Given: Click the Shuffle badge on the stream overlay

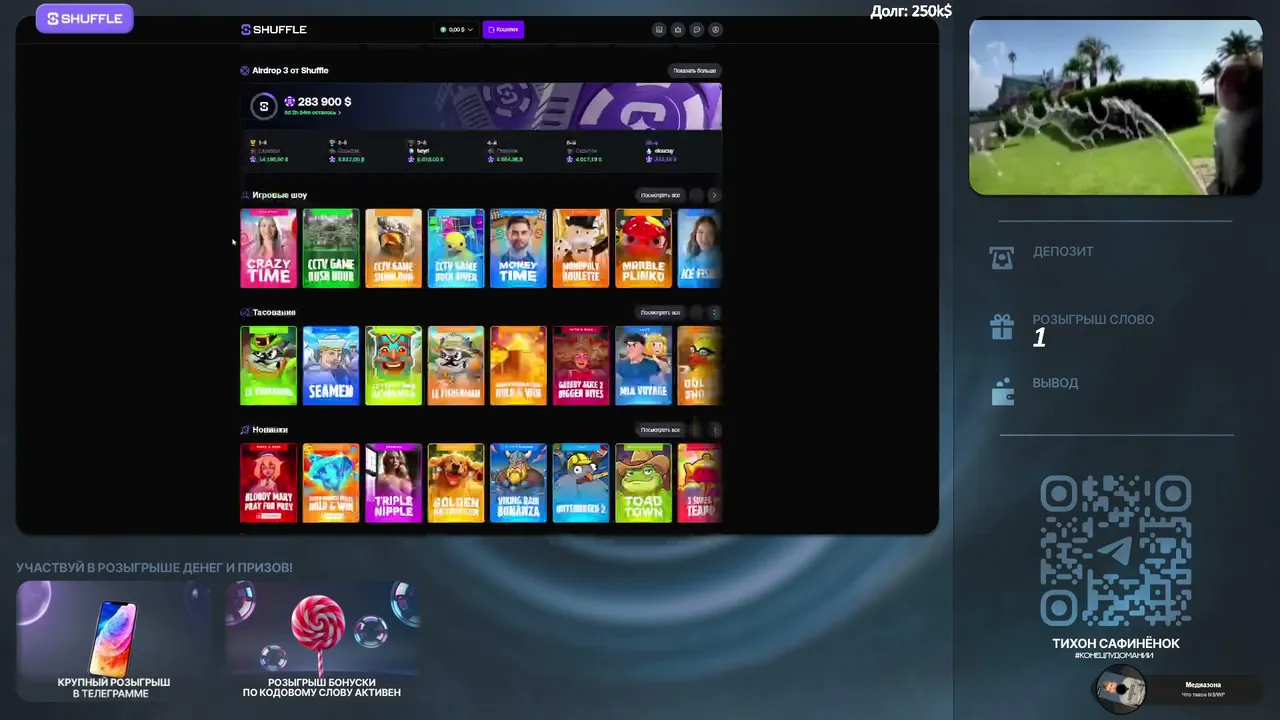Looking at the screenshot, I should tap(85, 18).
